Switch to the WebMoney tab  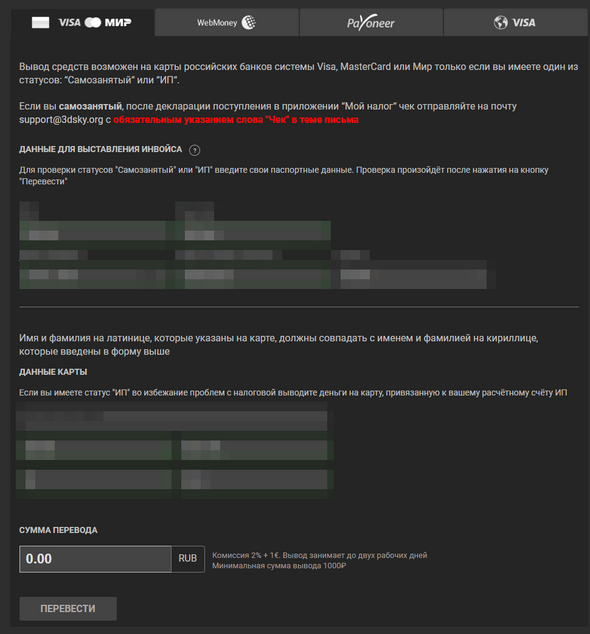(226, 23)
